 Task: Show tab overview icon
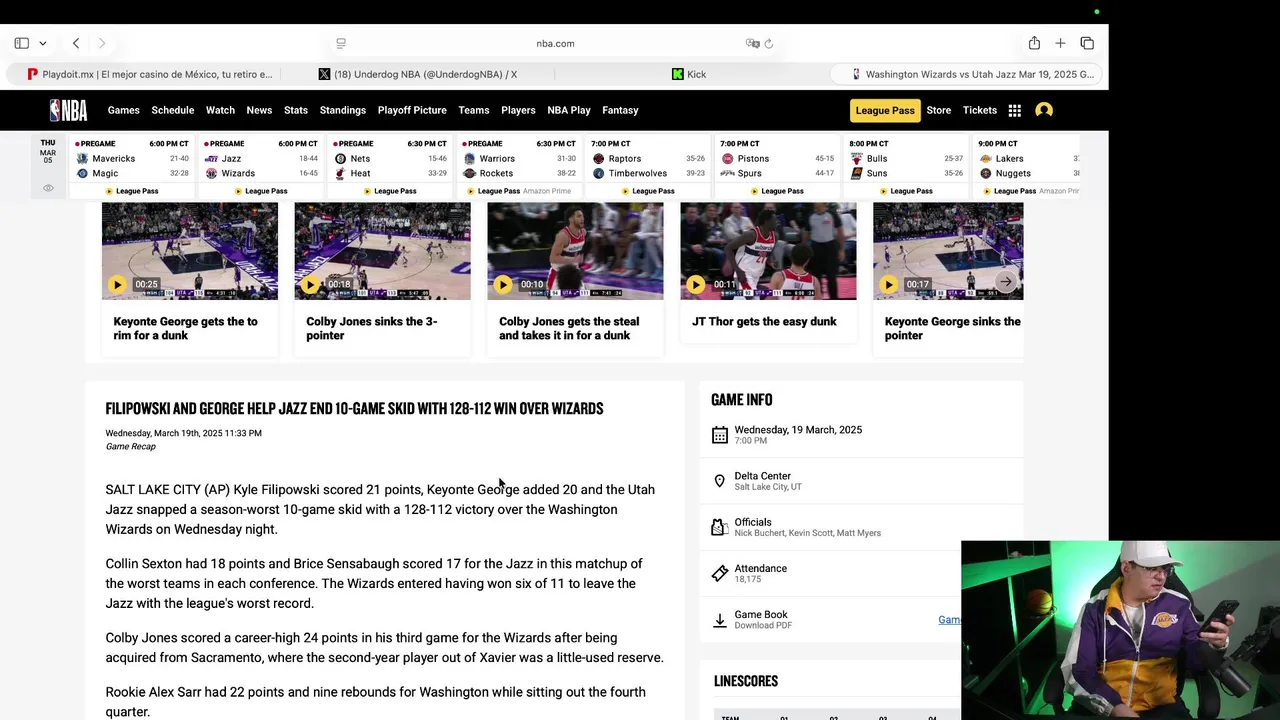1087,43
